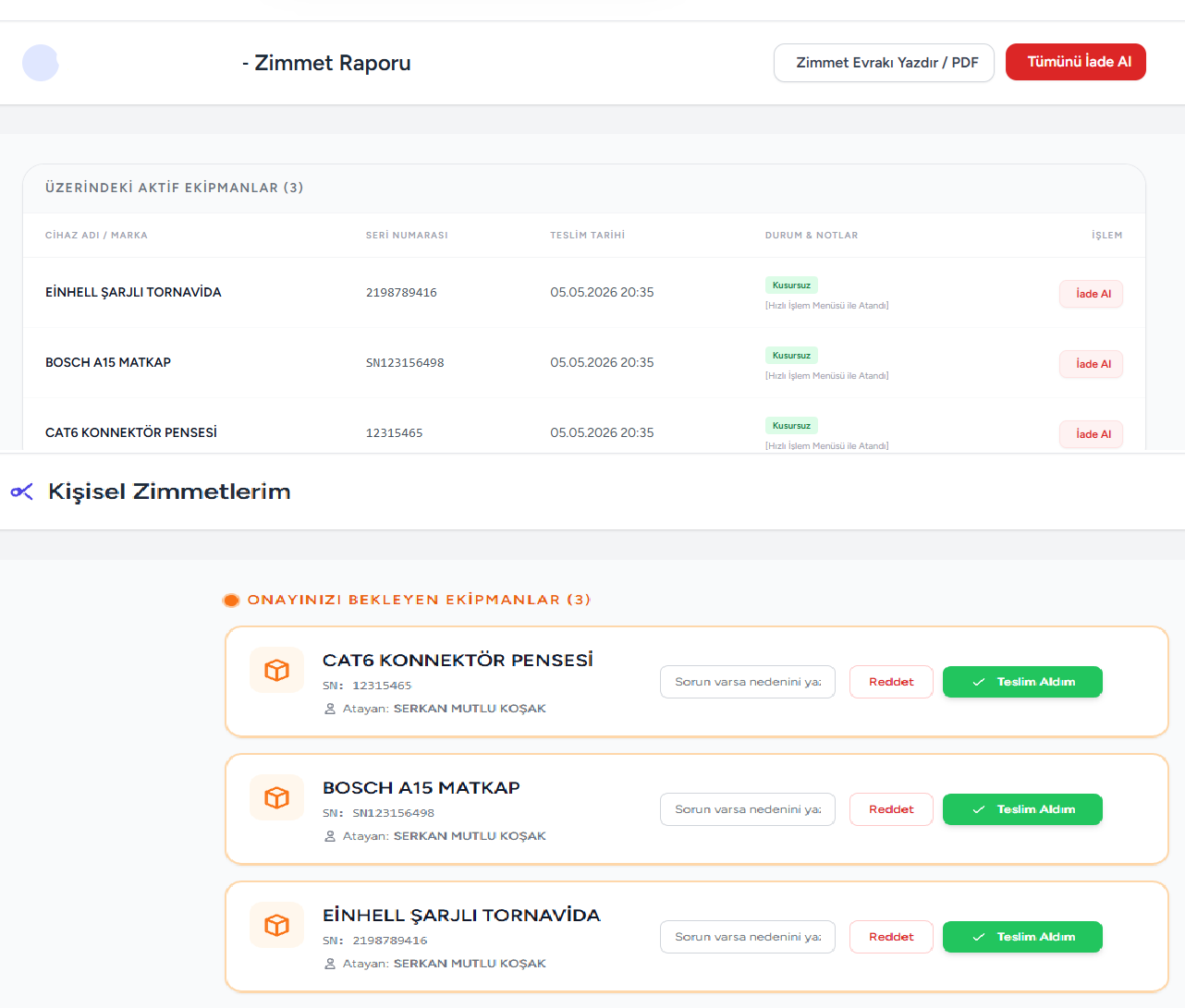
Task: Click the Kusursuz badge in the BOSCH row
Action: pyautogui.click(x=791, y=356)
